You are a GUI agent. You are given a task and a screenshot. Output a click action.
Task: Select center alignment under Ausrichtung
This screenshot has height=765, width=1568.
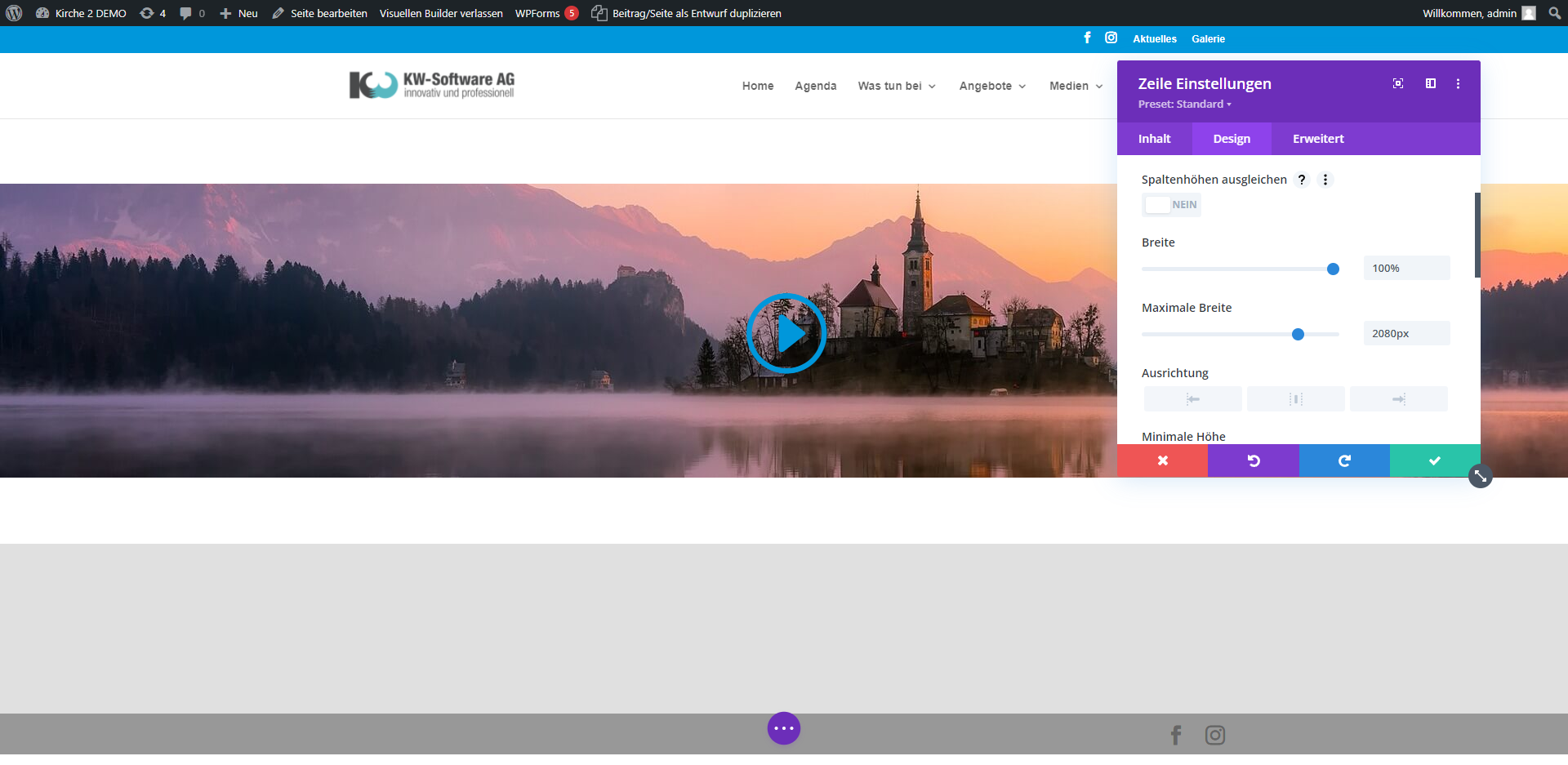coord(1295,399)
